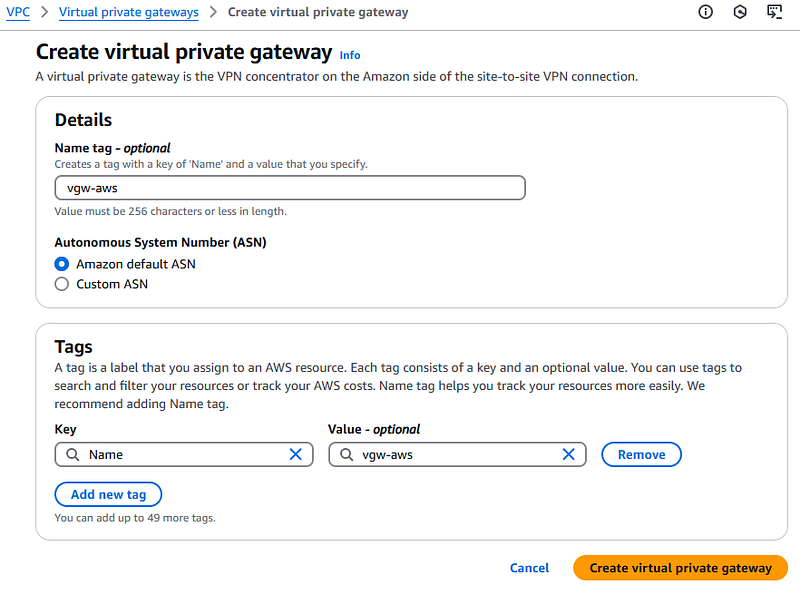
Task: Remove the Name tag row
Action: [641, 454]
